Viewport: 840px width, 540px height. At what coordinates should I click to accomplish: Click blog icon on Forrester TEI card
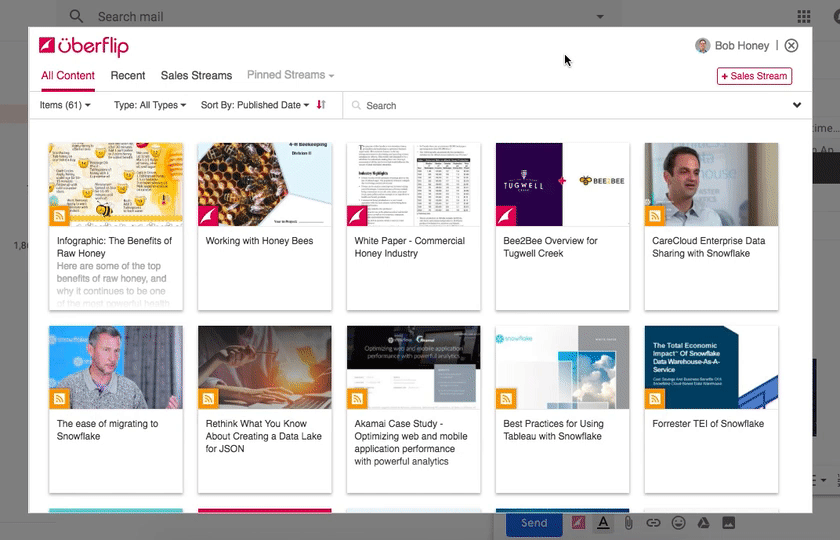[655, 399]
